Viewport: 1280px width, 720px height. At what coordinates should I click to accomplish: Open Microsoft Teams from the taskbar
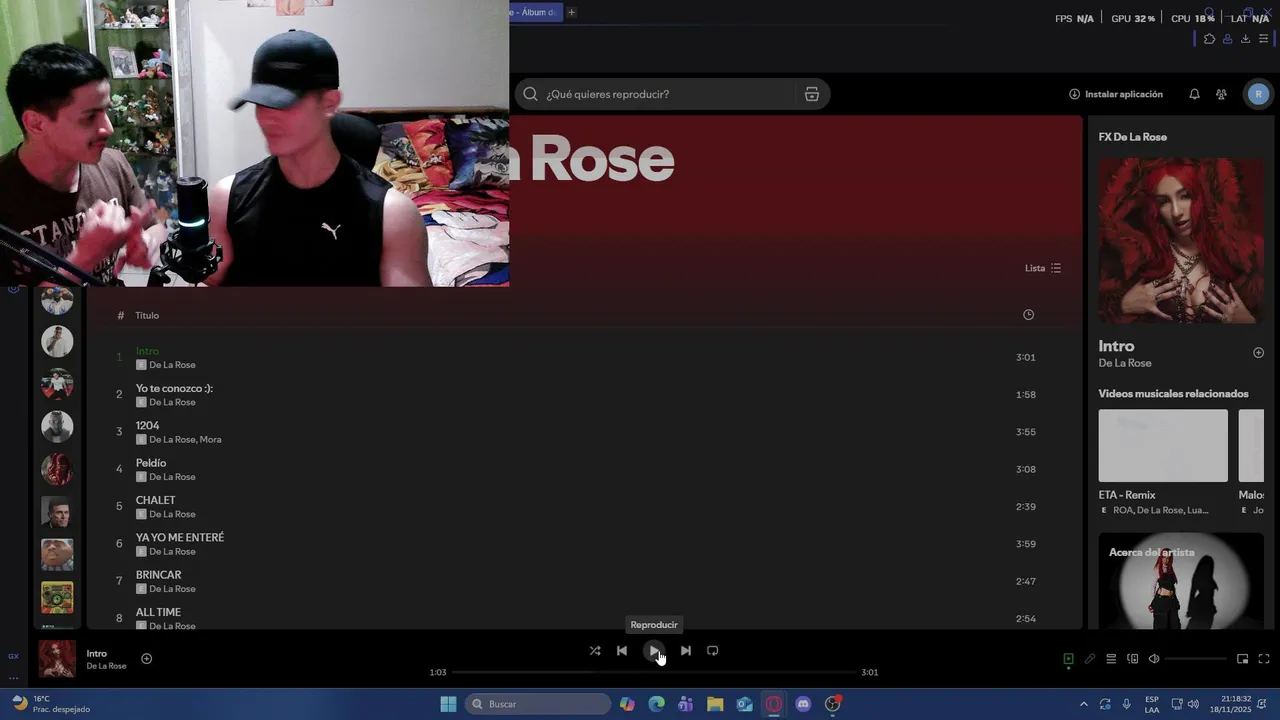point(685,704)
